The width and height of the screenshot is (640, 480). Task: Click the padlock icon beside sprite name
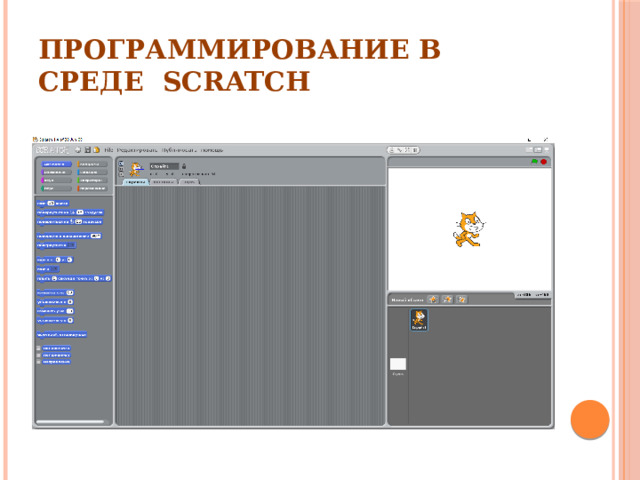pyautogui.click(x=184, y=166)
